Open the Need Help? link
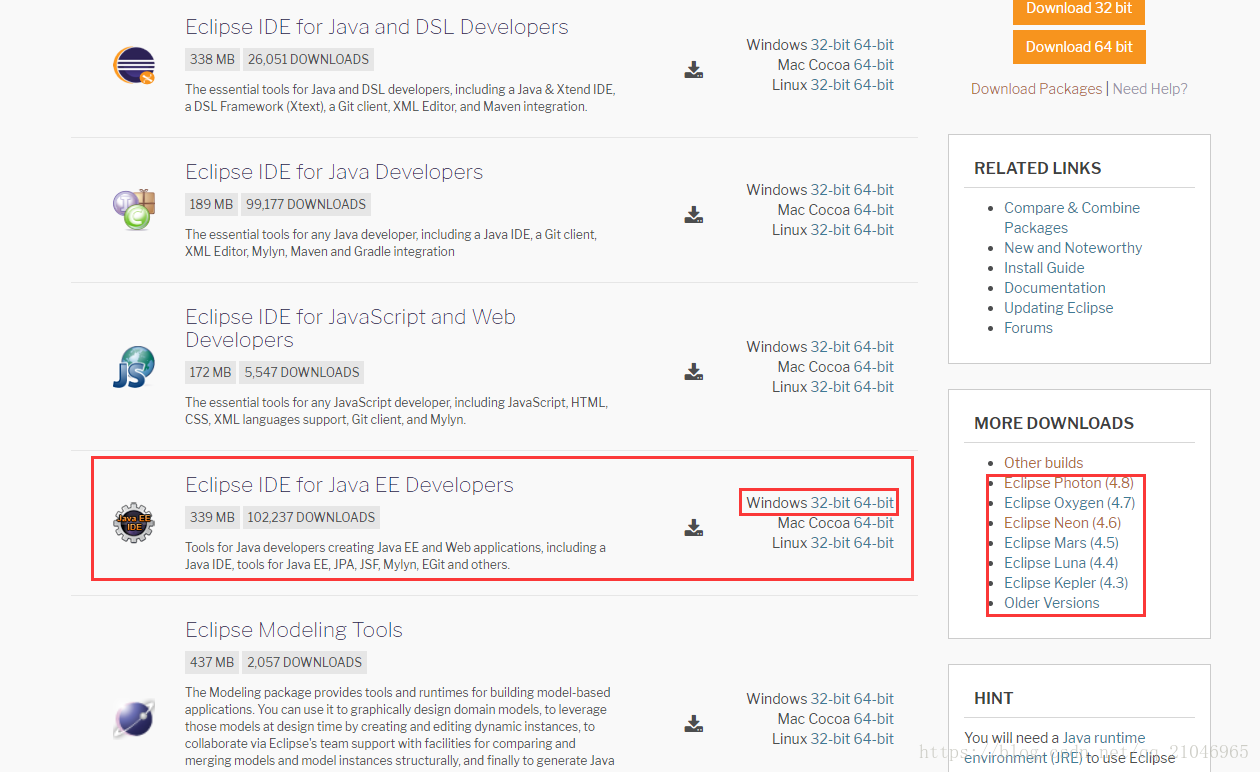Viewport: 1260px width, 772px height. click(1150, 89)
